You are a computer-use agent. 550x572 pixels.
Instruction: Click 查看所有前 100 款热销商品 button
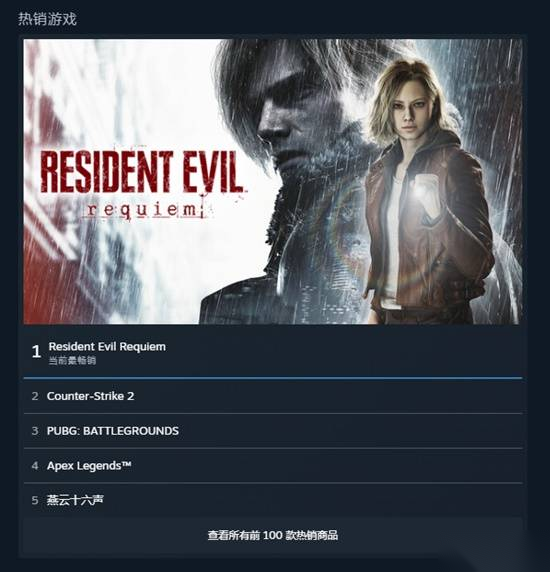[x=273, y=535]
